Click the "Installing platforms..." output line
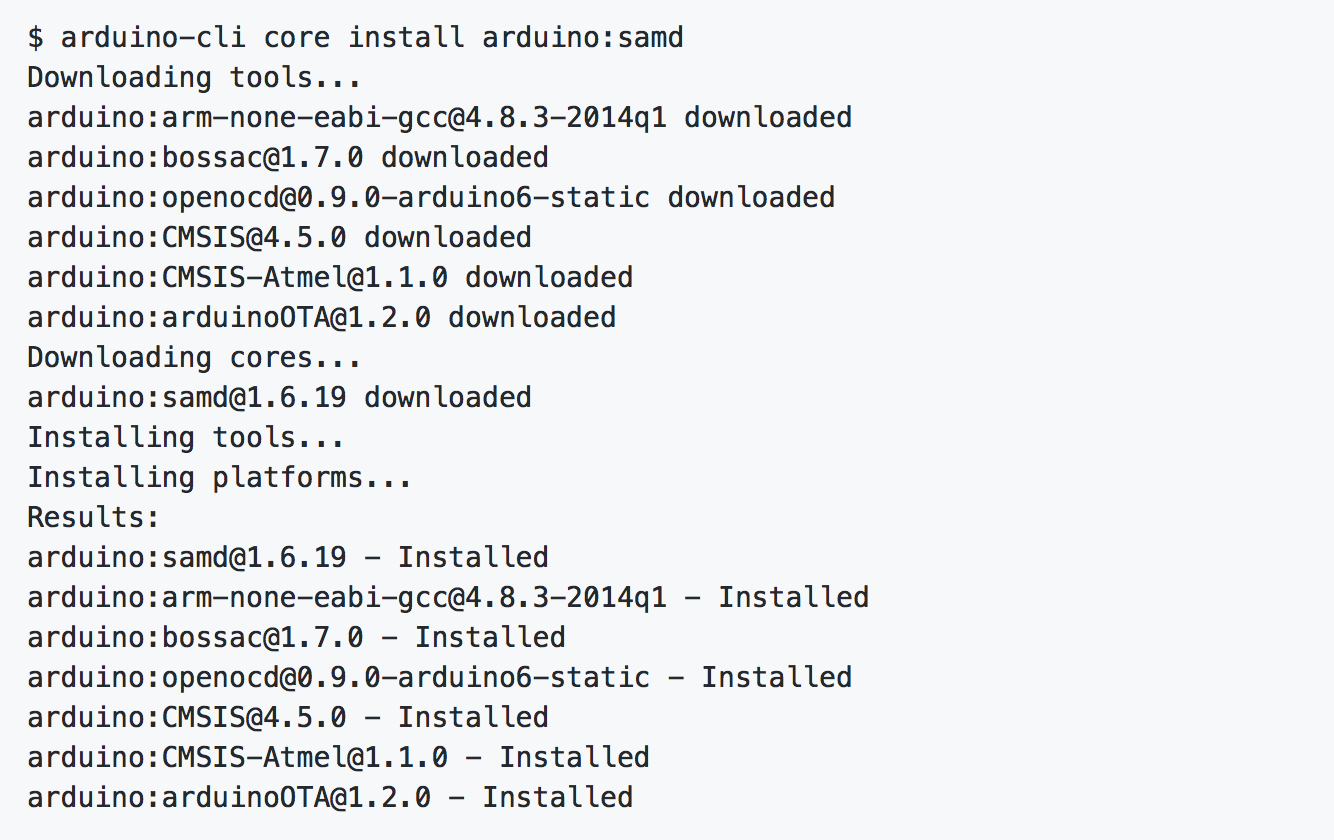1334x840 pixels. pyautogui.click(x=219, y=478)
